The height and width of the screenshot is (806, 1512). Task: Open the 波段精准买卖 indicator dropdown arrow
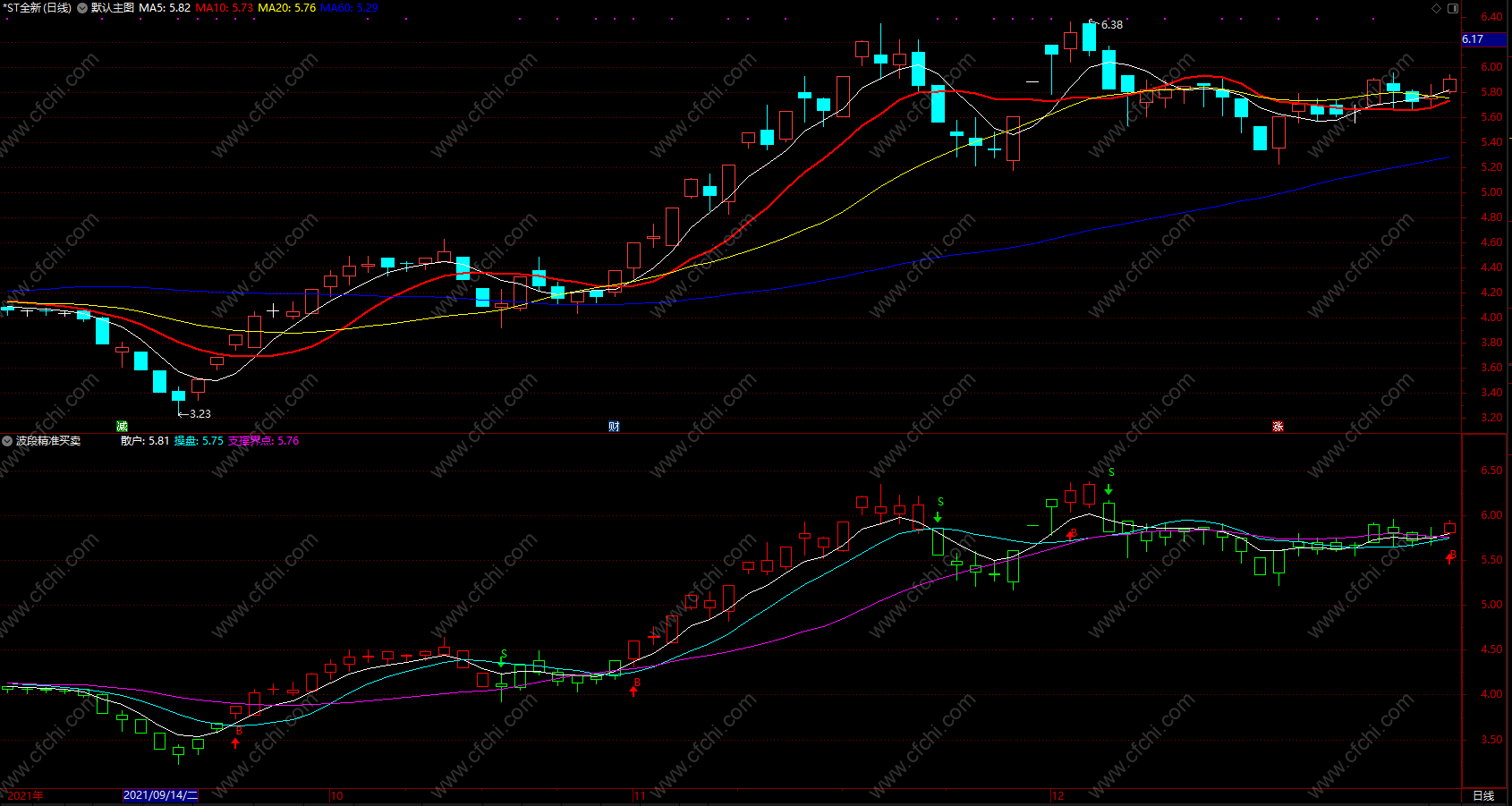7,441
